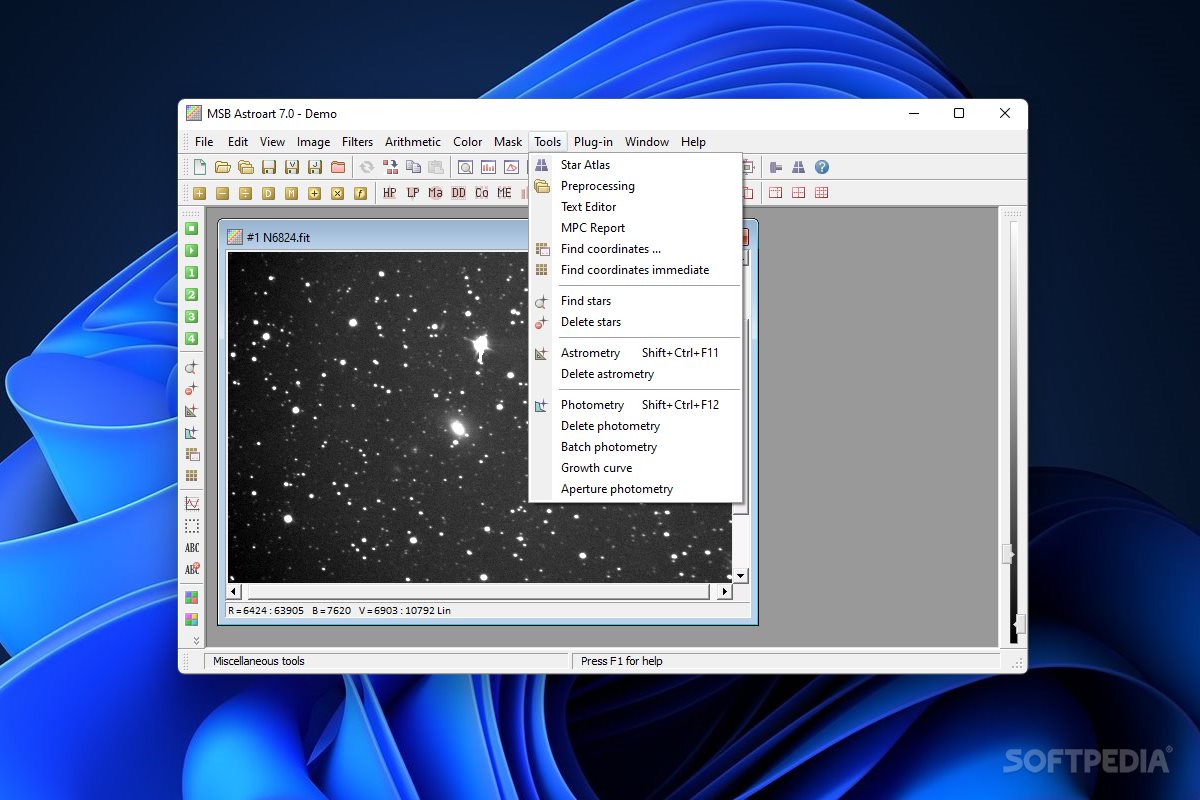Open the Mask menu

click(x=508, y=142)
